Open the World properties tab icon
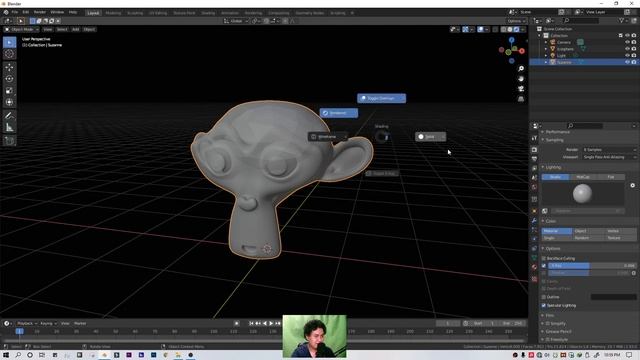 [x=534, y=187]
